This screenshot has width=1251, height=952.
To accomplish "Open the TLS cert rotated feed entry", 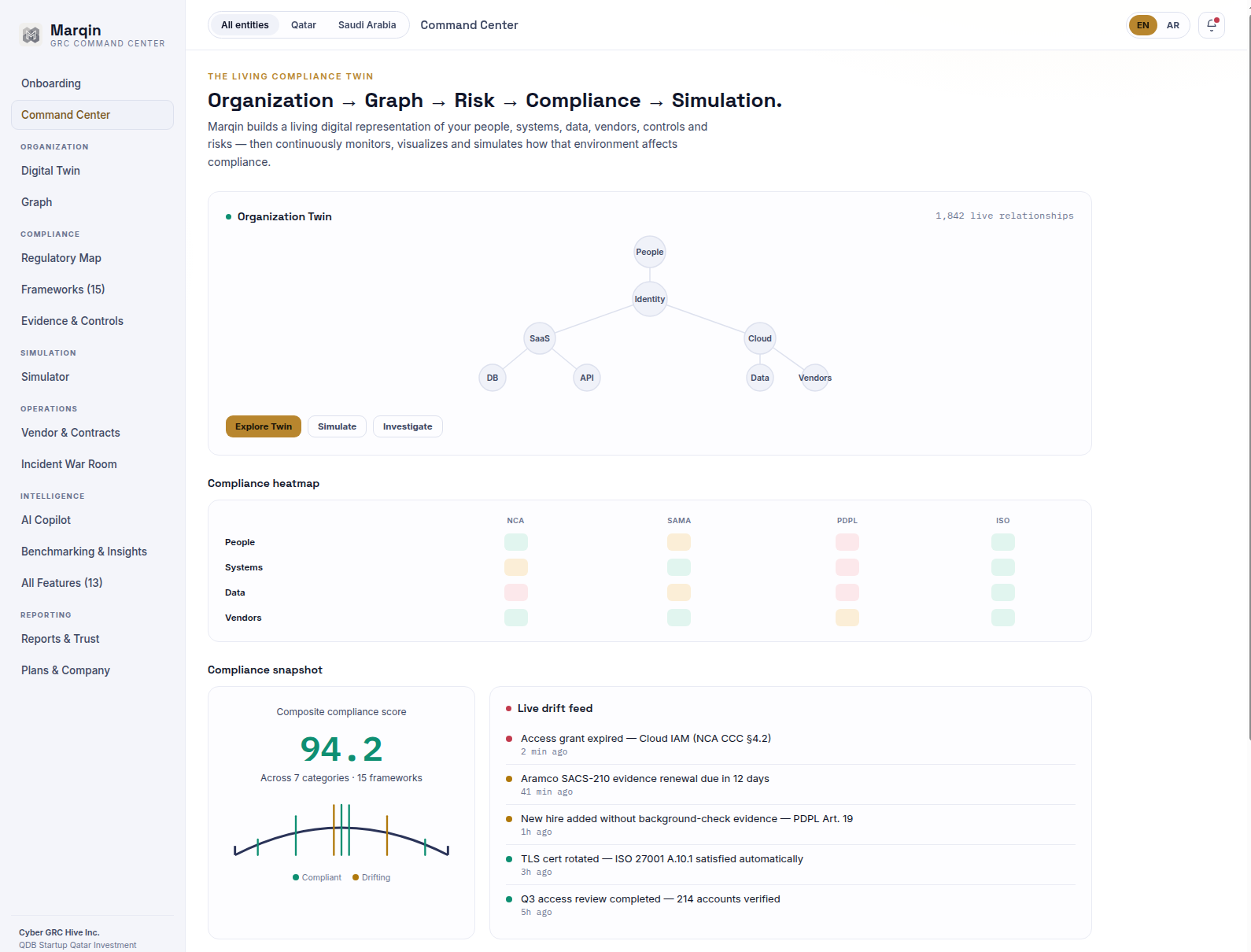I will (x=790, y=865).
